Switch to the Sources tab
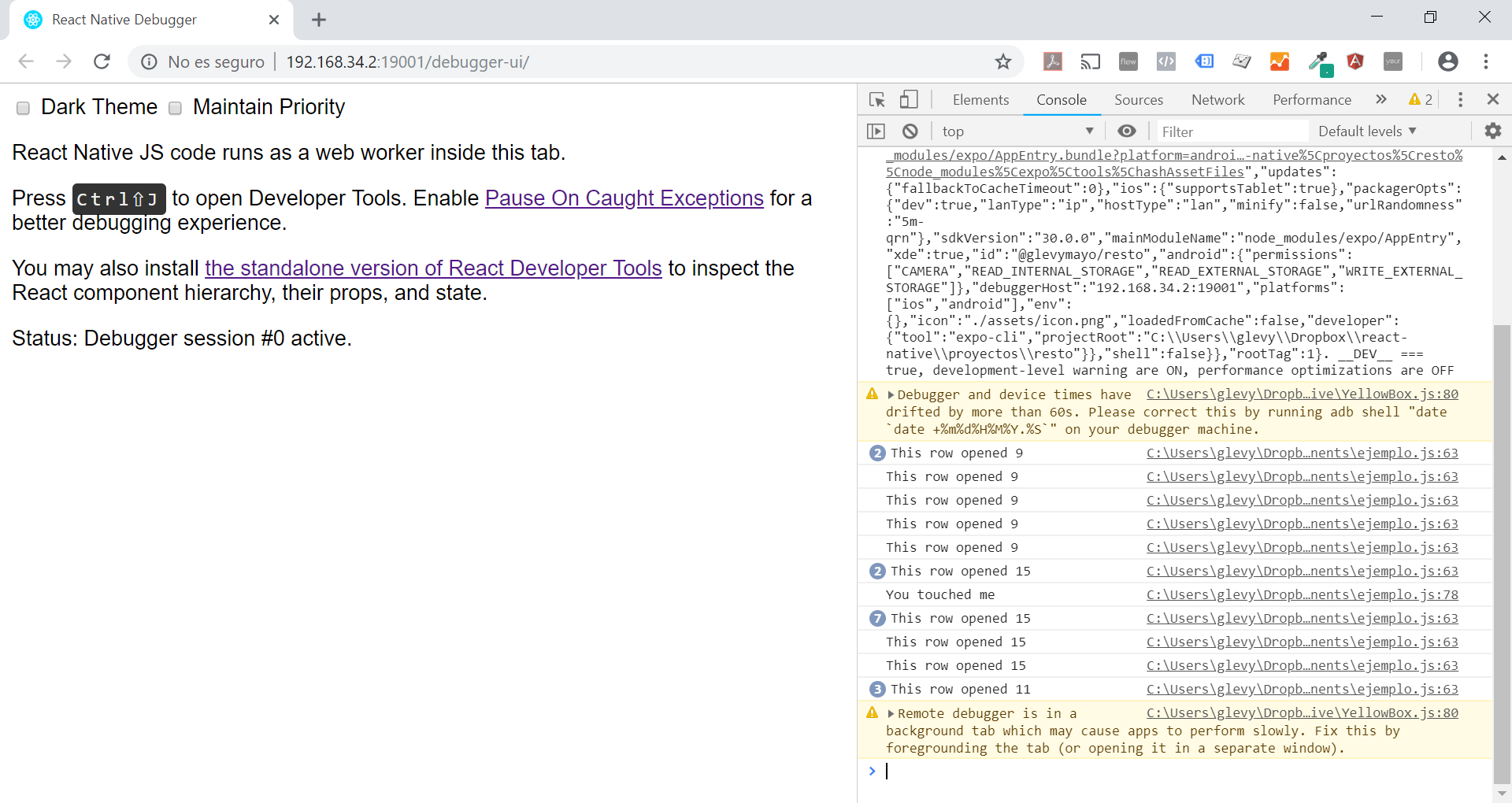1512x803 pixels. click(x=1139, y=99)
